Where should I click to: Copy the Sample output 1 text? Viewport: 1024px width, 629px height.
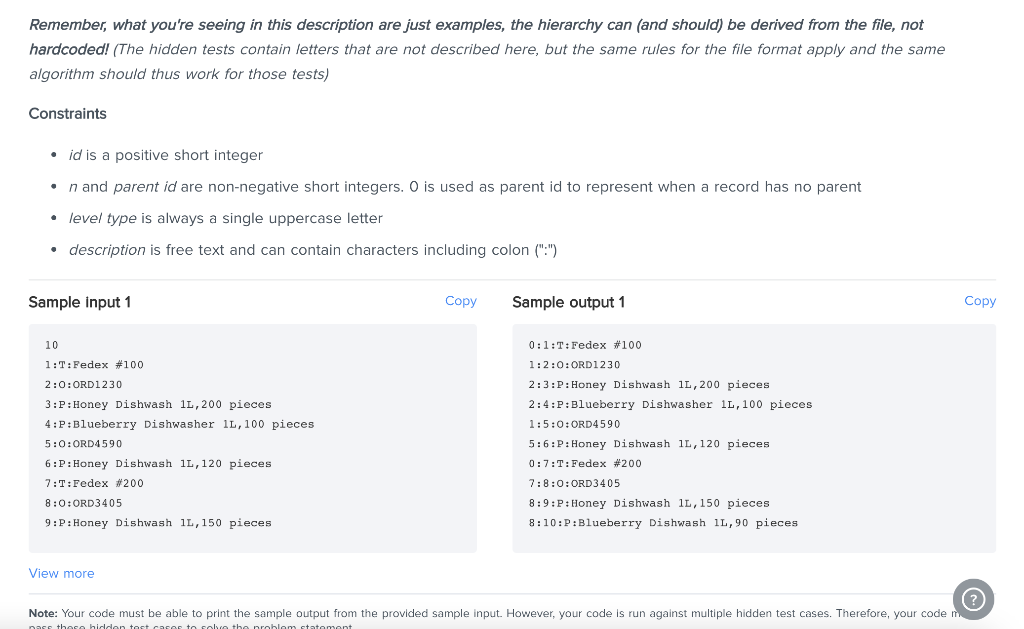point(979,301)
